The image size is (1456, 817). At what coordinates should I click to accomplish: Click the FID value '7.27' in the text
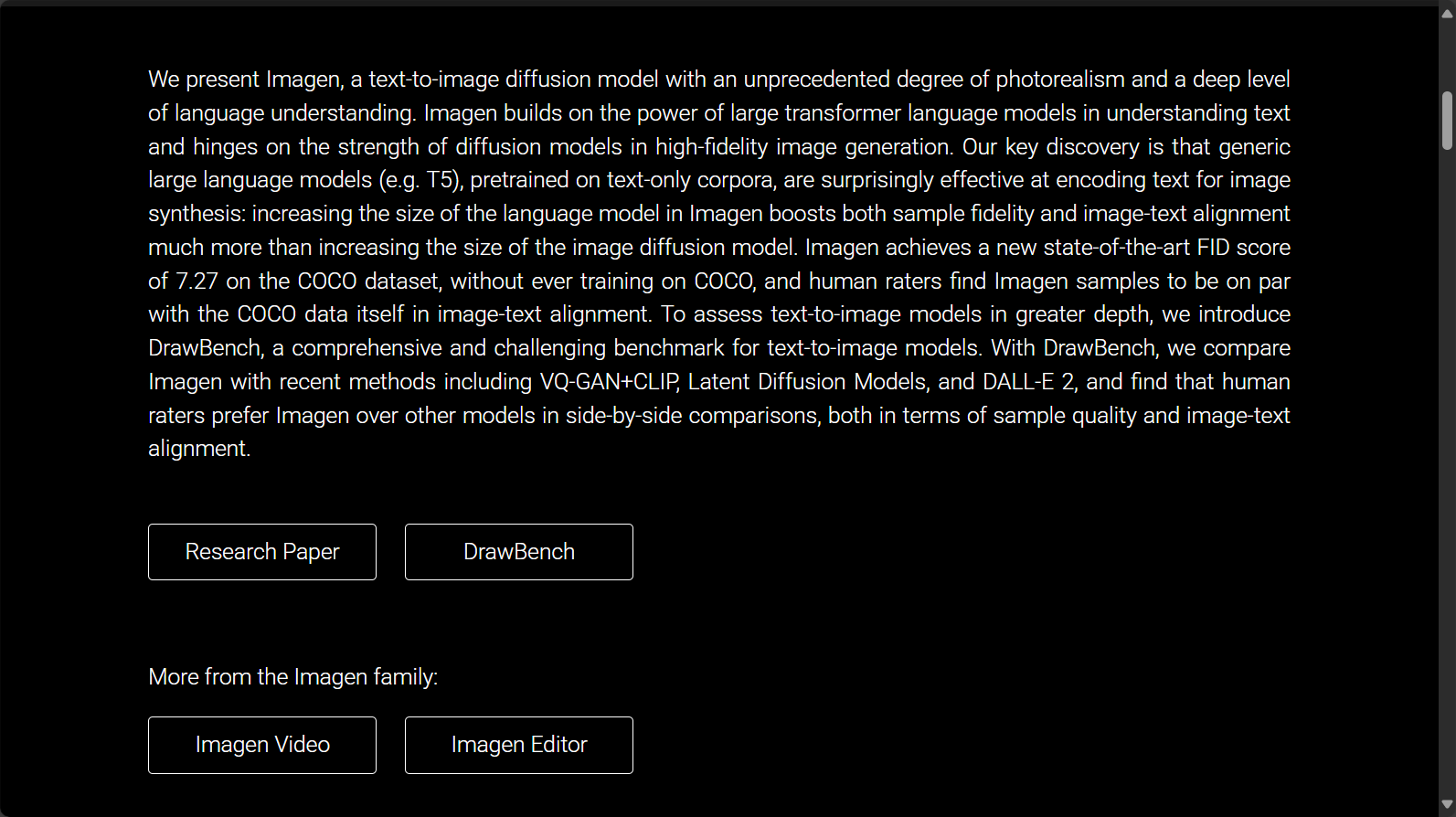pyautogui.click(x=197, y=281)
